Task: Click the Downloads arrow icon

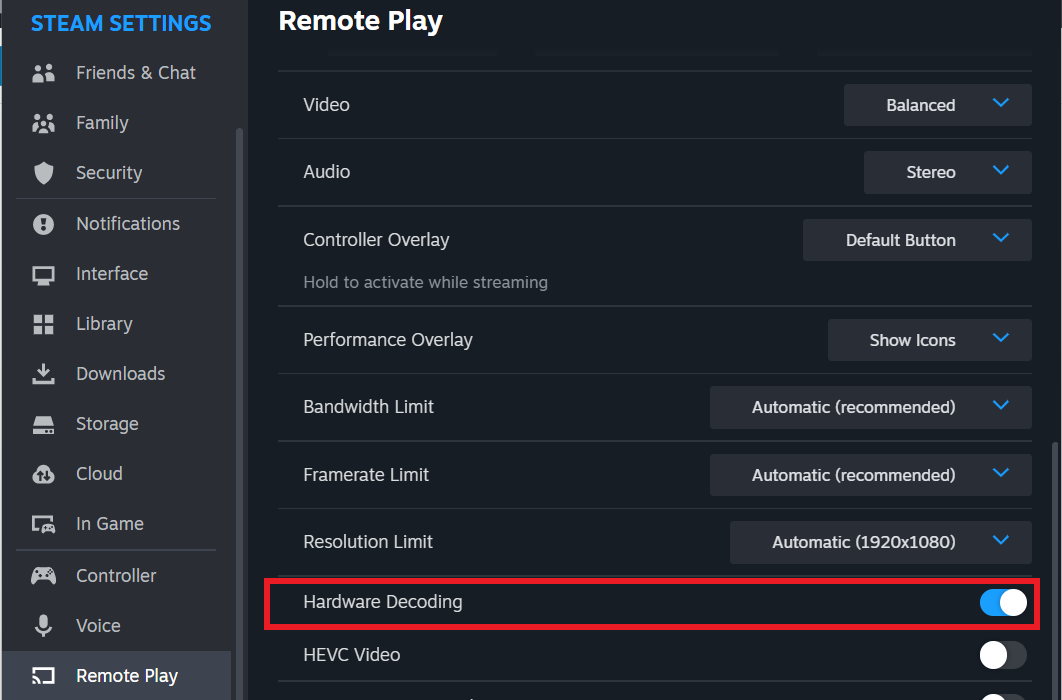Action: [x=44, y=373]
